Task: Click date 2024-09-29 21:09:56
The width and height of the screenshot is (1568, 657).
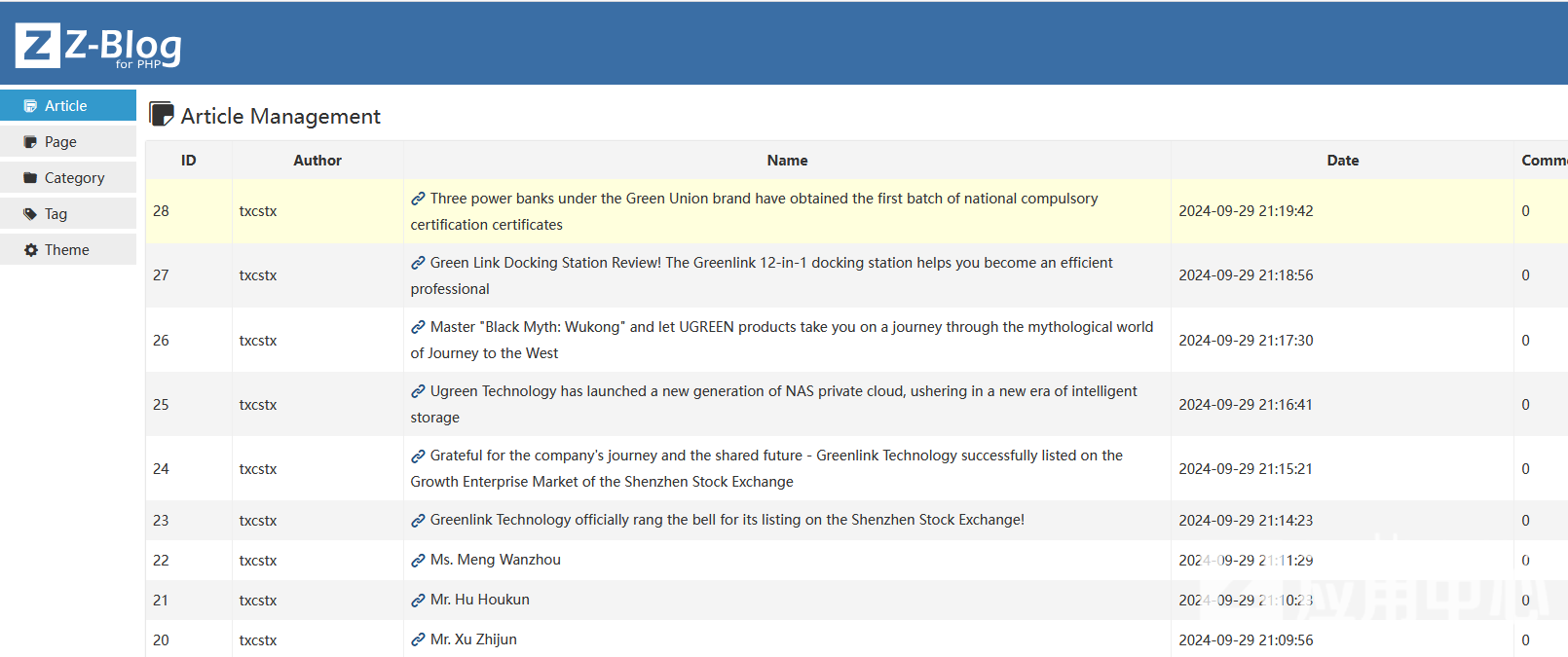Action: point(1246,640)
